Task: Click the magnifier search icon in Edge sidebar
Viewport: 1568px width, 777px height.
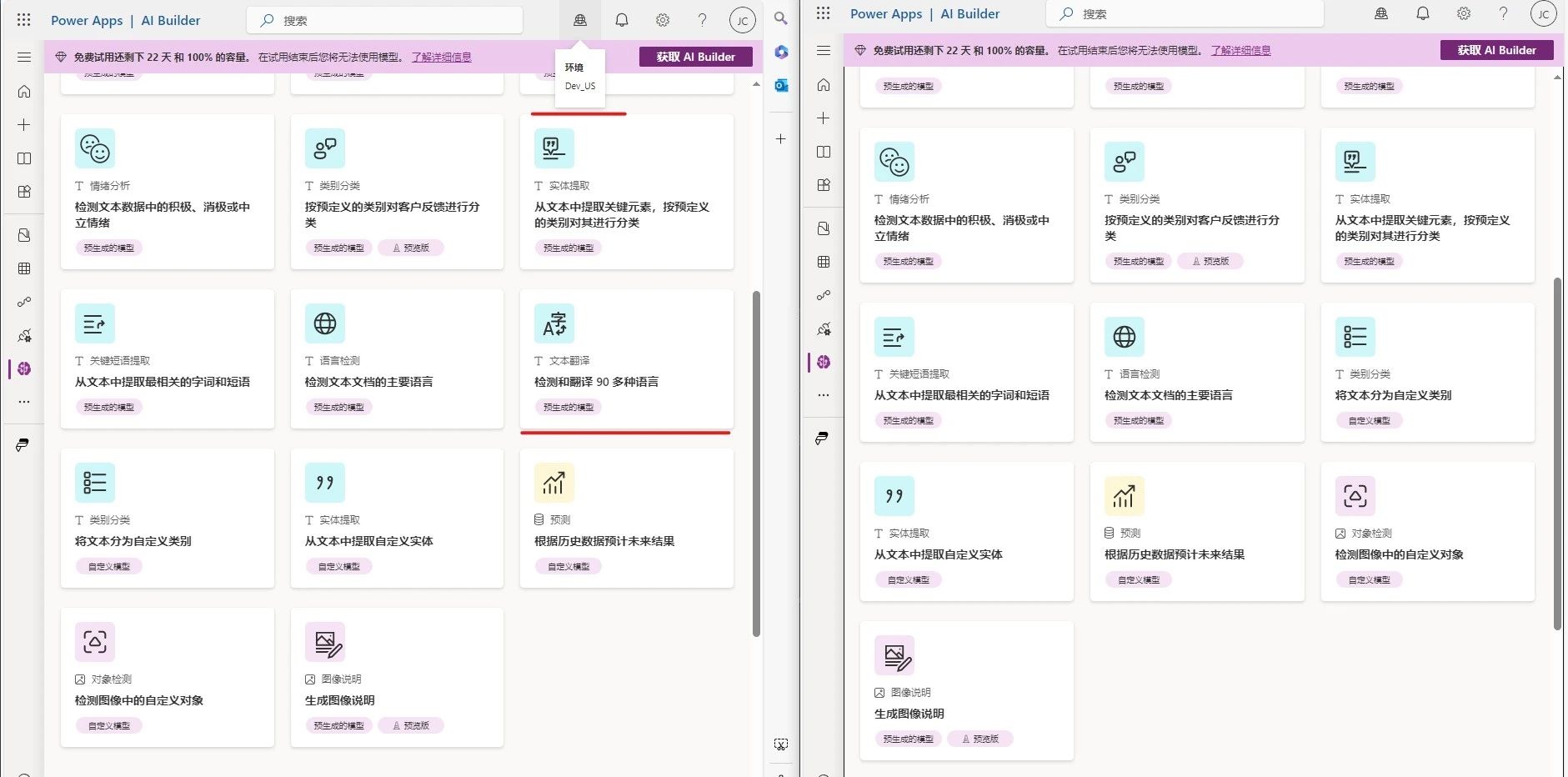Action: pyautogui.click(x=781, y=18)
